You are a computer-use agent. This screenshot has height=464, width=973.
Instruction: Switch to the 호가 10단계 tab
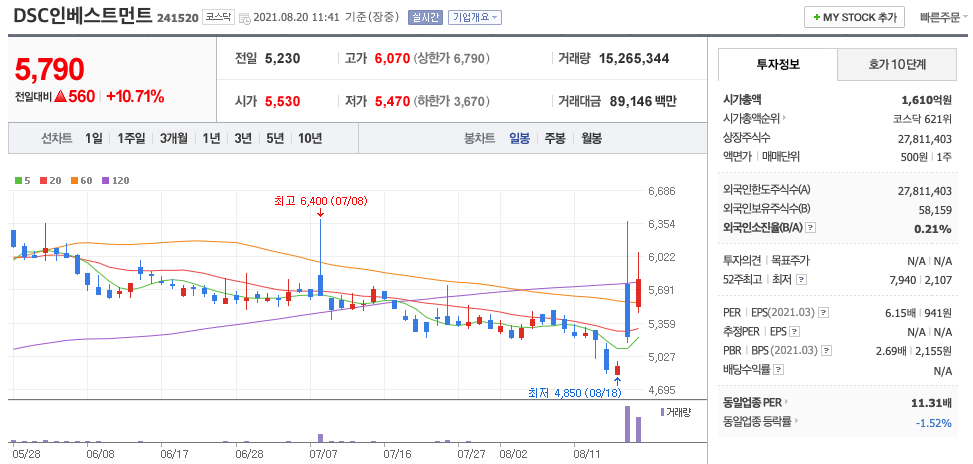pyautogui.click(x=897, y=64)
